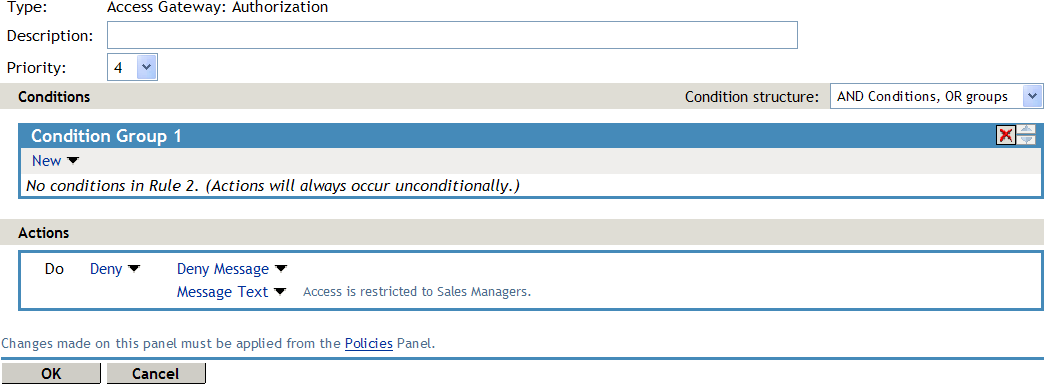
Task: Click black arrow next to Deny
Action: (134, 269)
